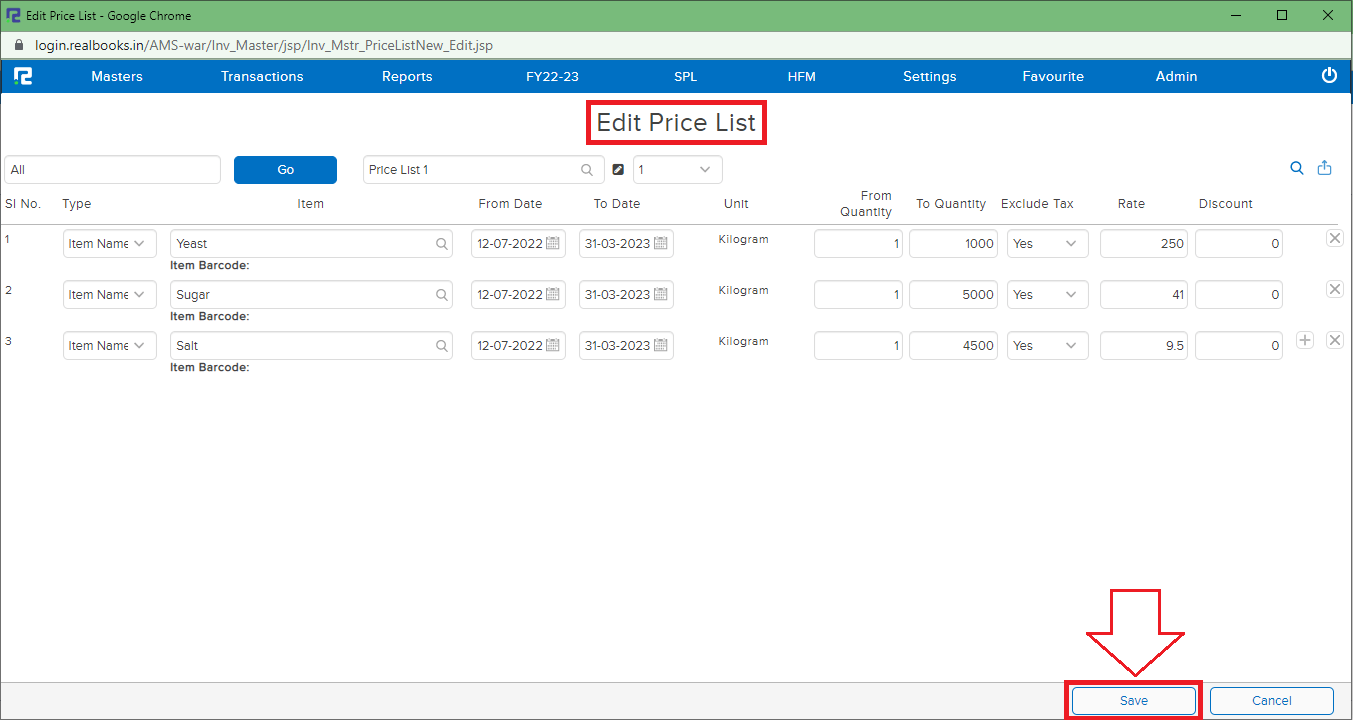Viewport: 1353px width, 720px height.
Task: Click the Go button
Action: 285,170
